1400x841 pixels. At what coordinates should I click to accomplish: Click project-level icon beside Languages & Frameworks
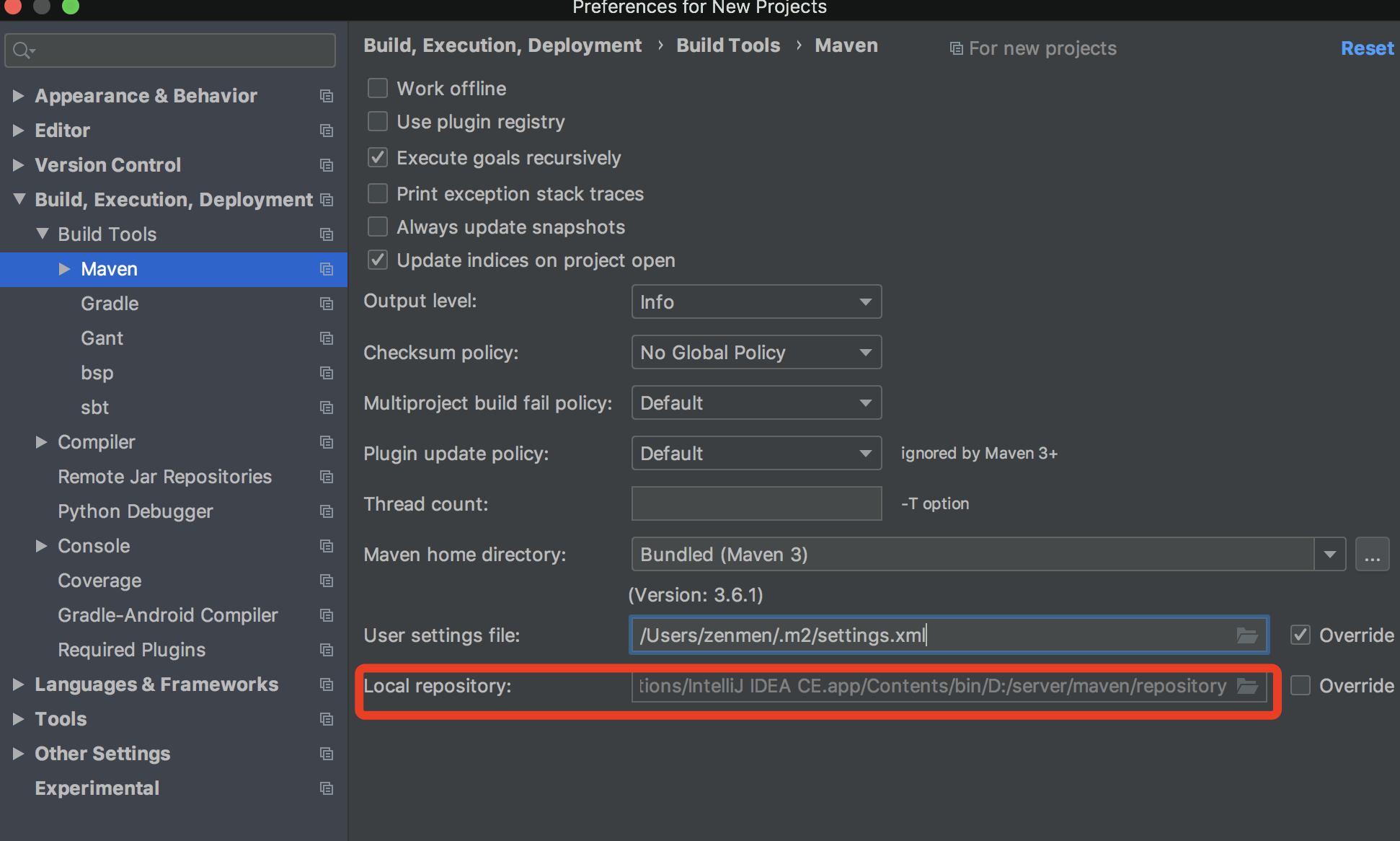(x=327, y=684)
